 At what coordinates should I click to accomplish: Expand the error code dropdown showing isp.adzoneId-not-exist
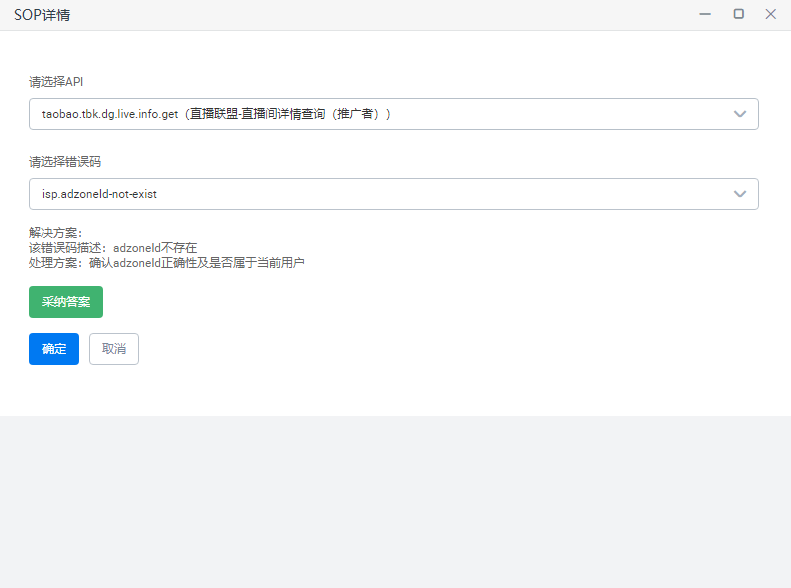point(393,194)
